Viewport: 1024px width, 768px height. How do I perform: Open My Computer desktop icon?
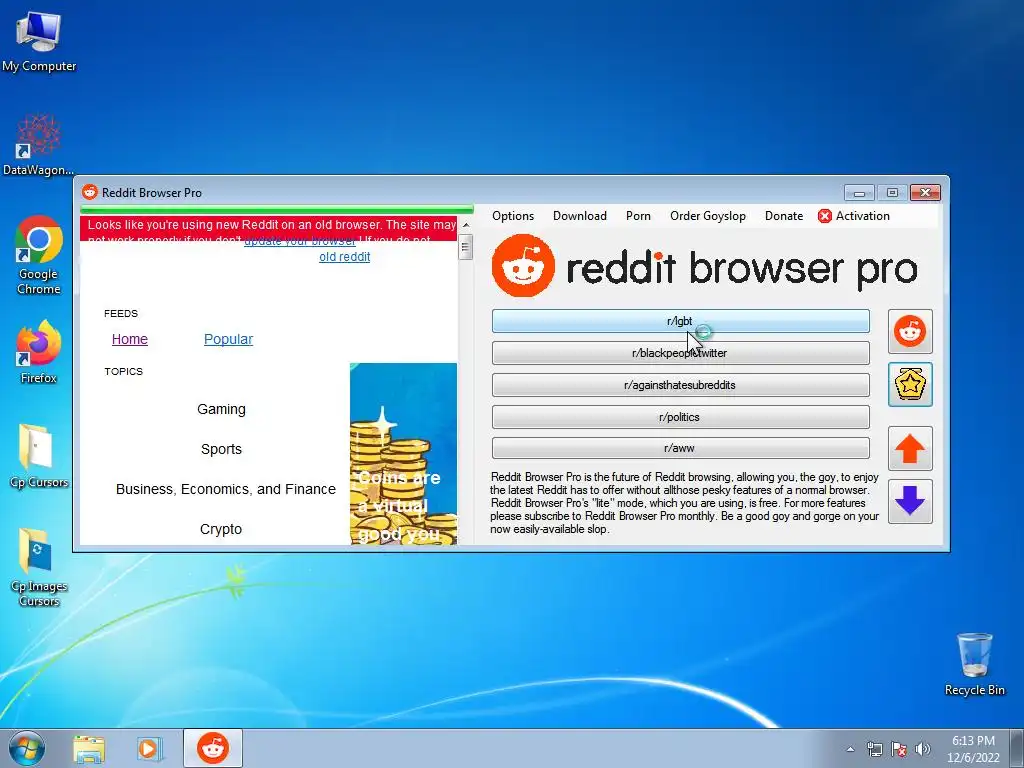coord(39,40)
